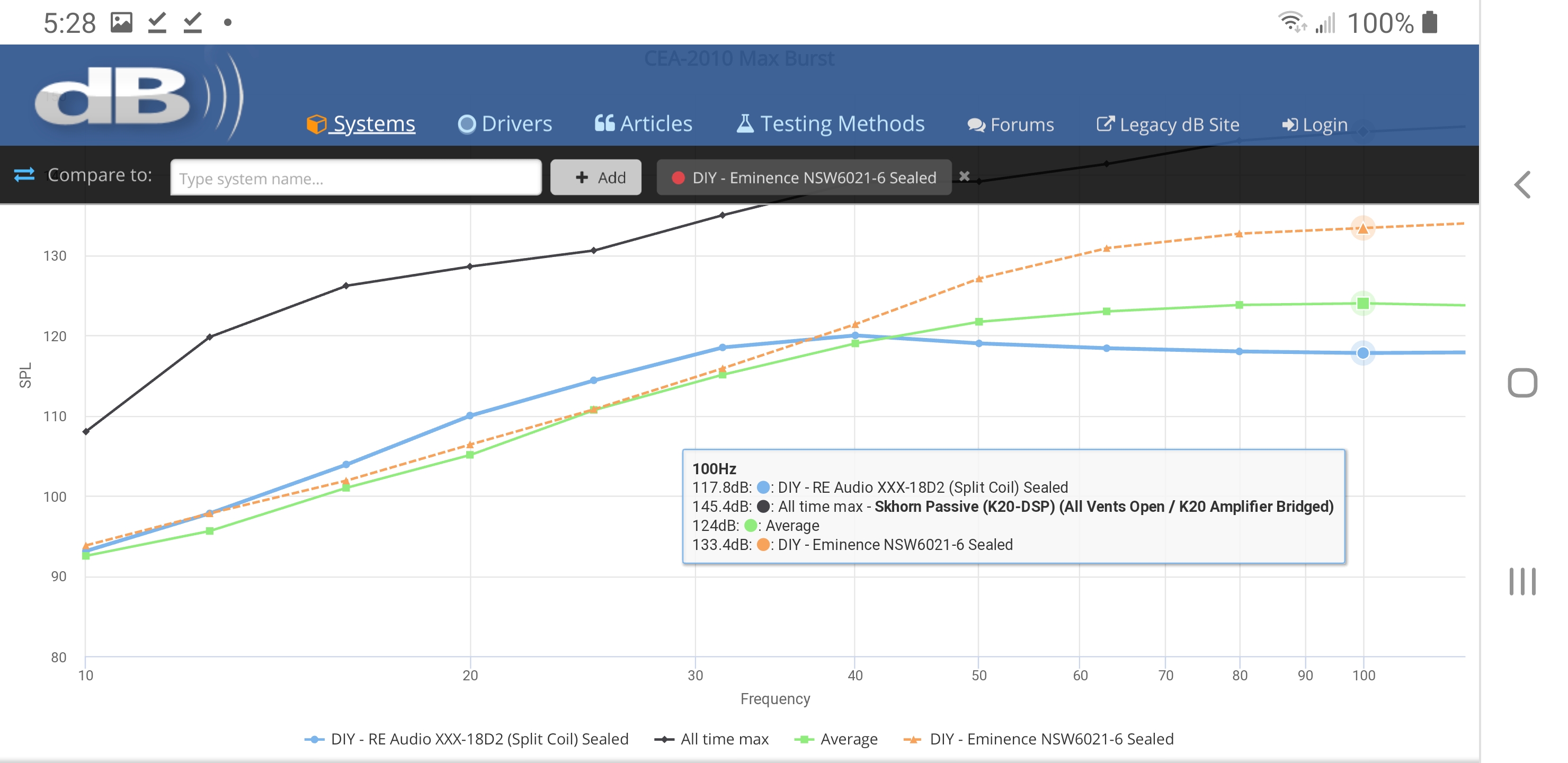Tap Android recent apps button
This screenshot has width=1568, height=763.
[x=1522, y=582]
